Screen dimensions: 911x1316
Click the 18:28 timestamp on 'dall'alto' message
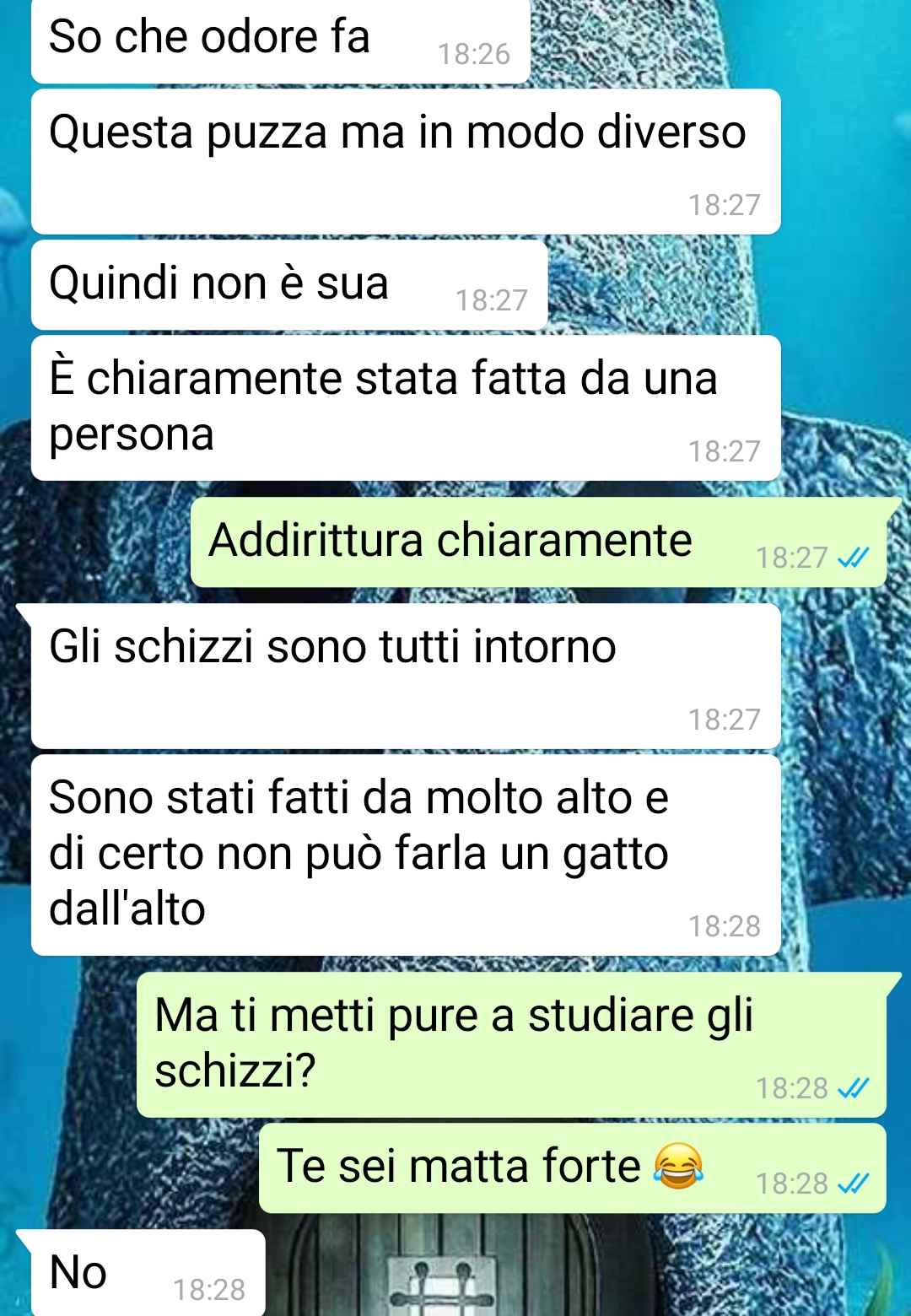pos(725,926)
